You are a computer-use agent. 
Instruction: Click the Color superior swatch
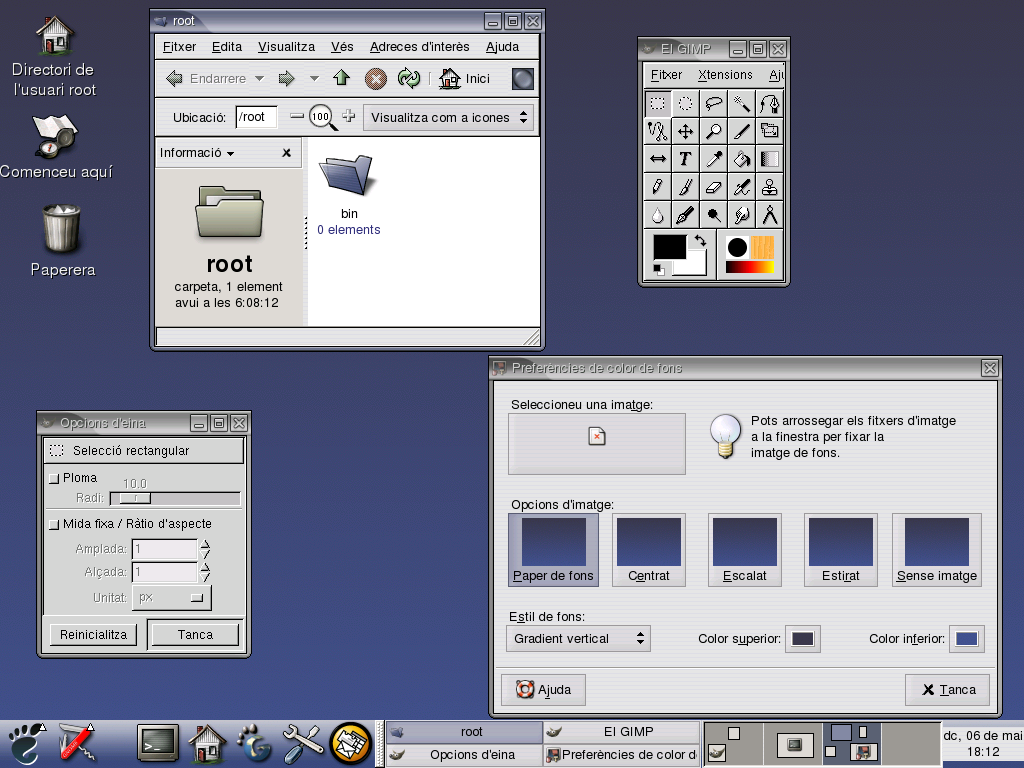(x=803, y=638)
